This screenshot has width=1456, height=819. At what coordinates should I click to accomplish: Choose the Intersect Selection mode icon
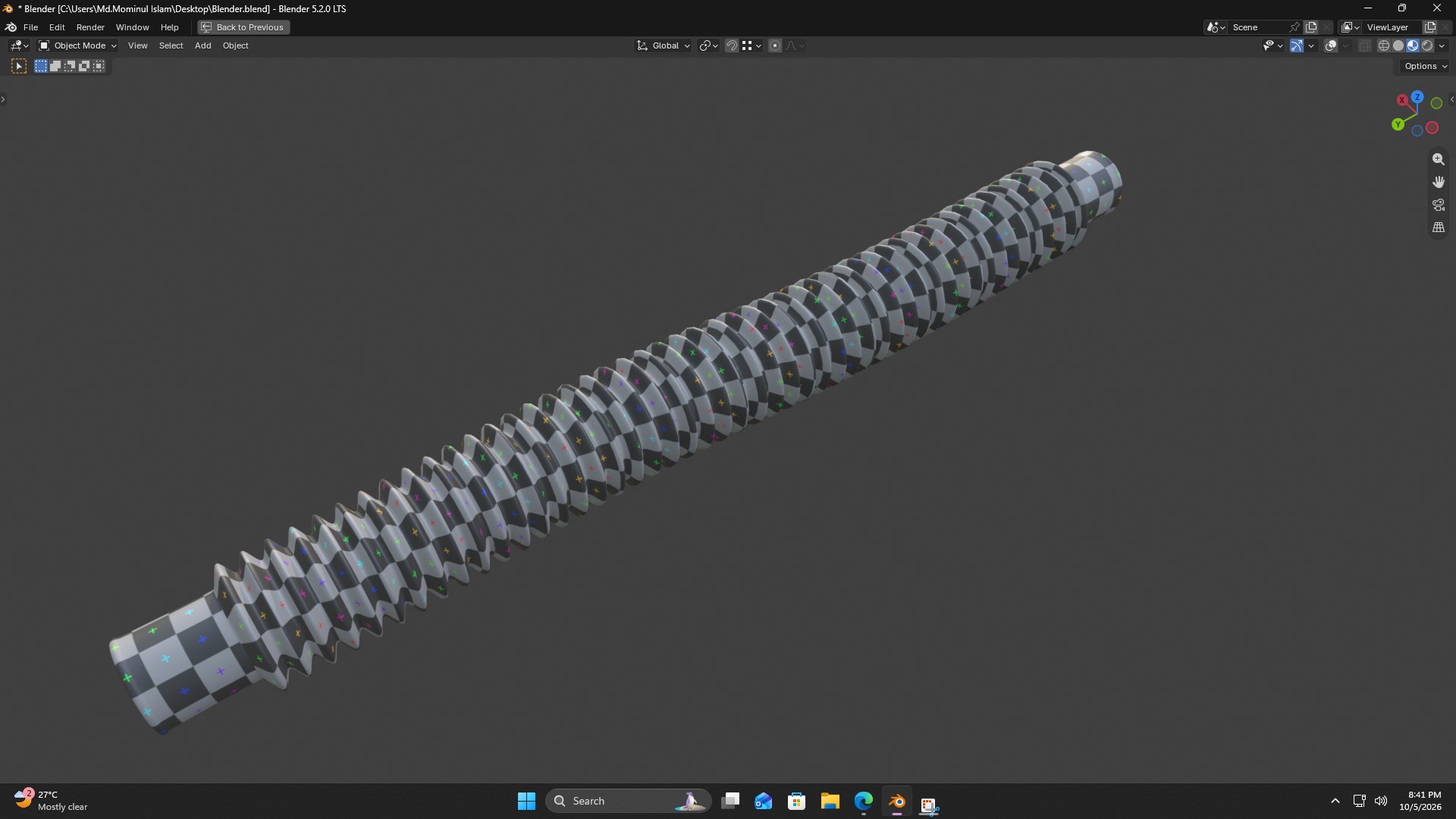[x=99, y=66]
